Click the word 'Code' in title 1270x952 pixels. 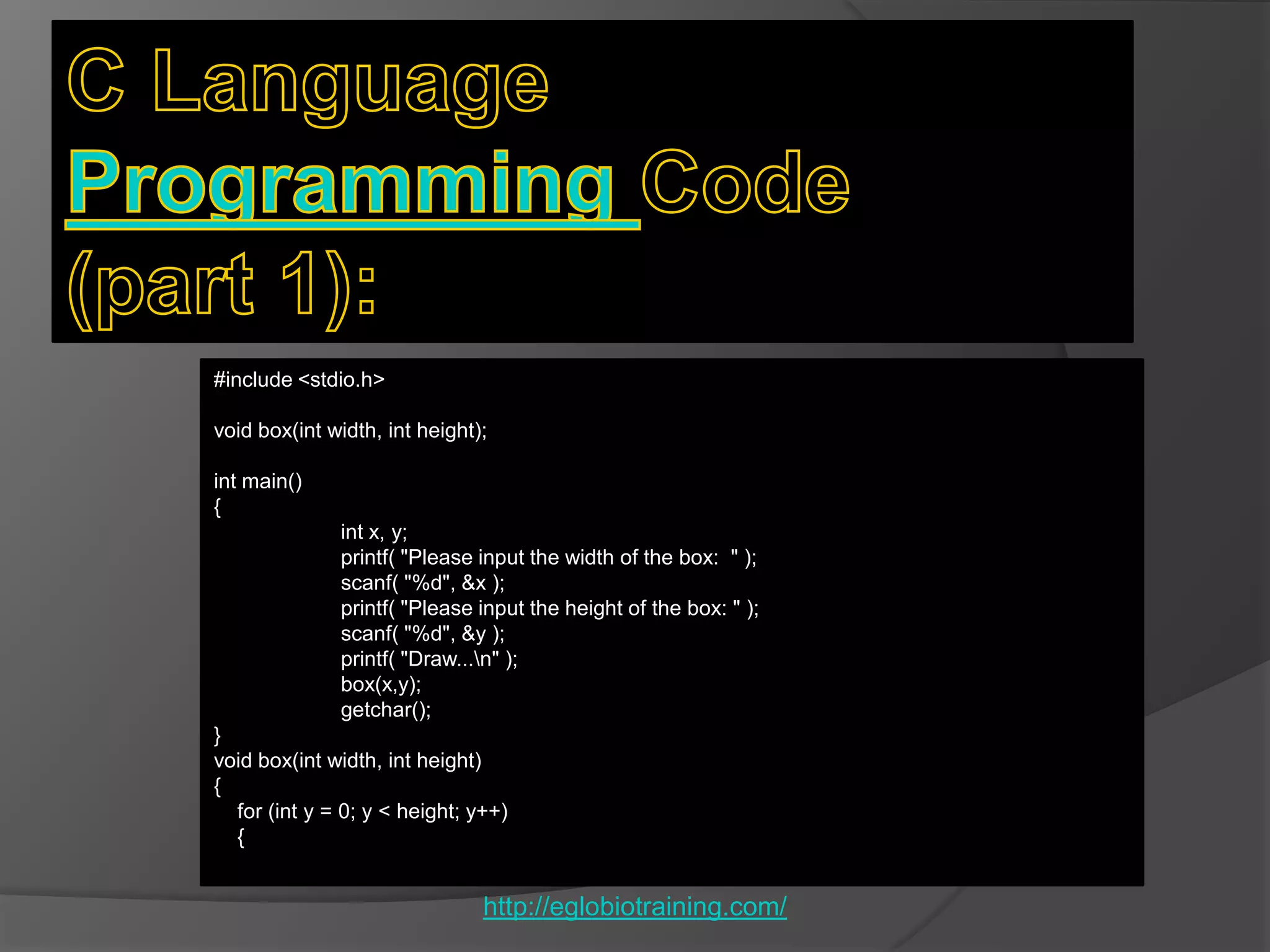click(745, 182)
